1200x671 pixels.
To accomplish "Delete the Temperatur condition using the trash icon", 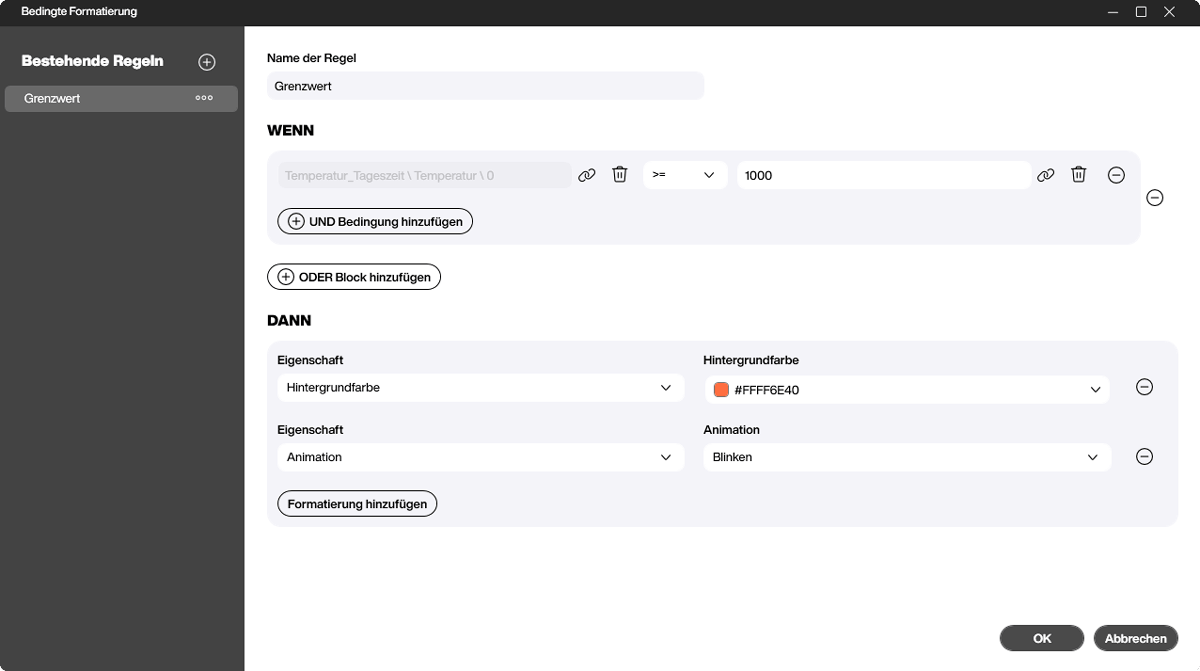I will pos(620,174).
